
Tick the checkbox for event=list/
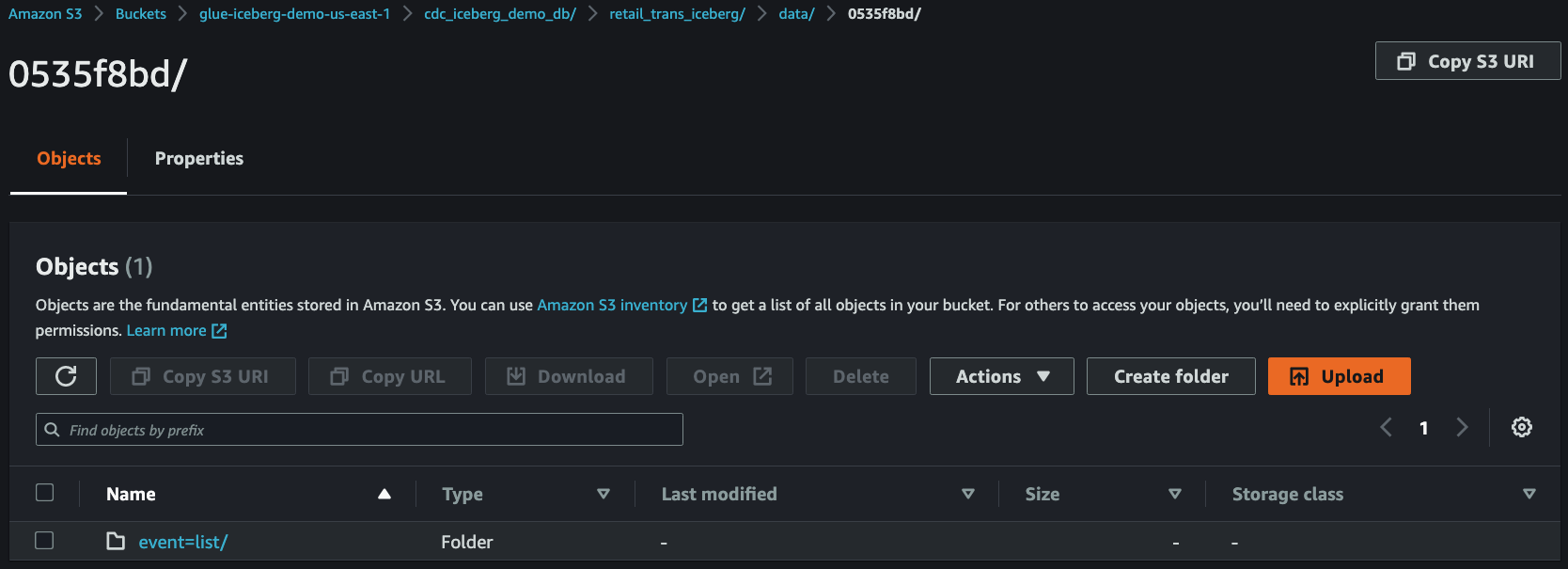click(x=44, y=541)
